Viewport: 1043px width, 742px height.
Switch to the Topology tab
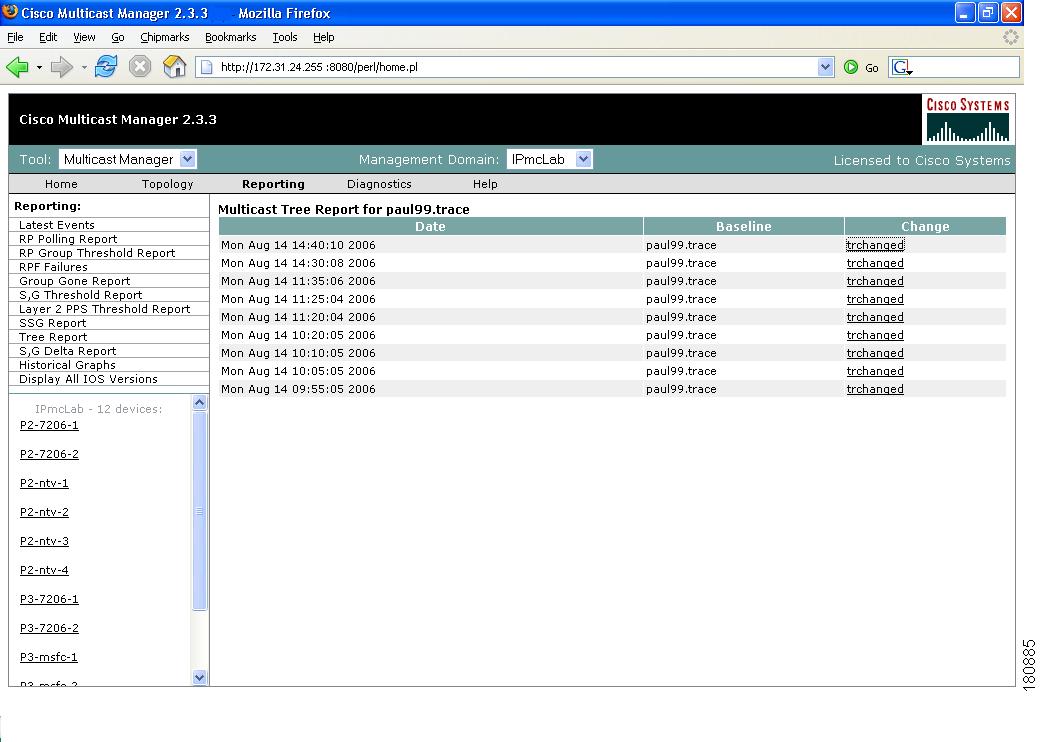(x=168, y=184)
